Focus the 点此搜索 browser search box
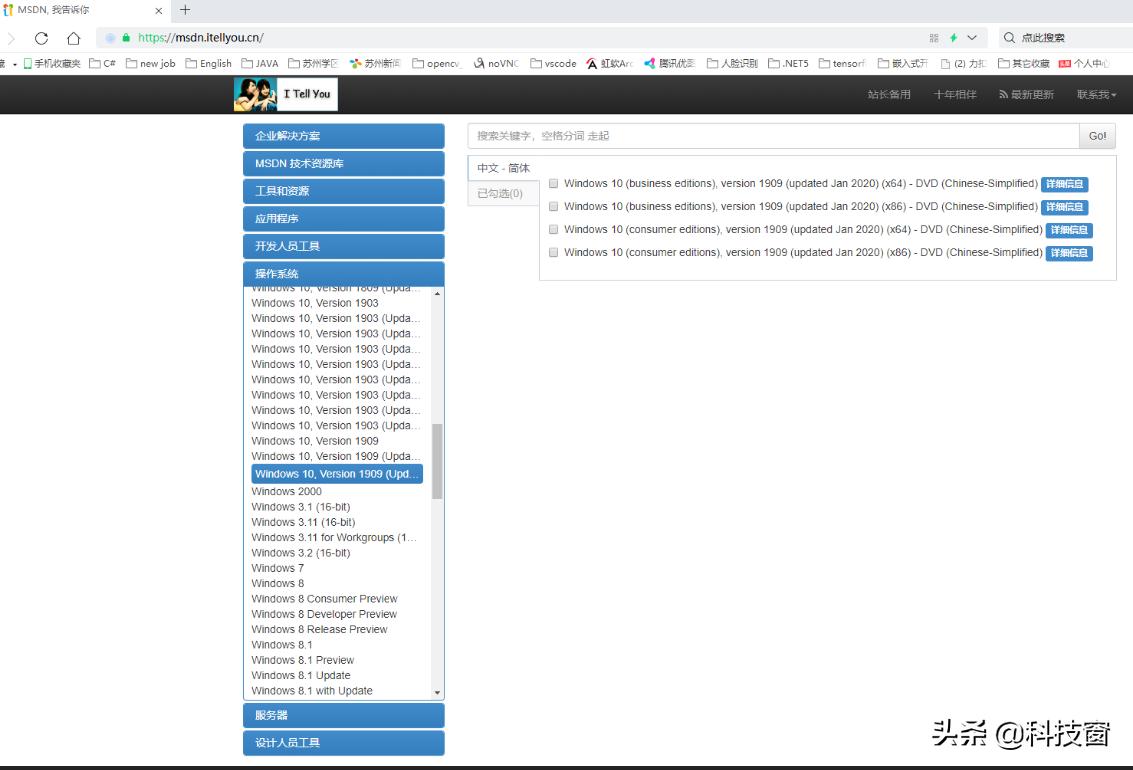1133x770 pixels. pyautogui.click(x=1067, y=38)
